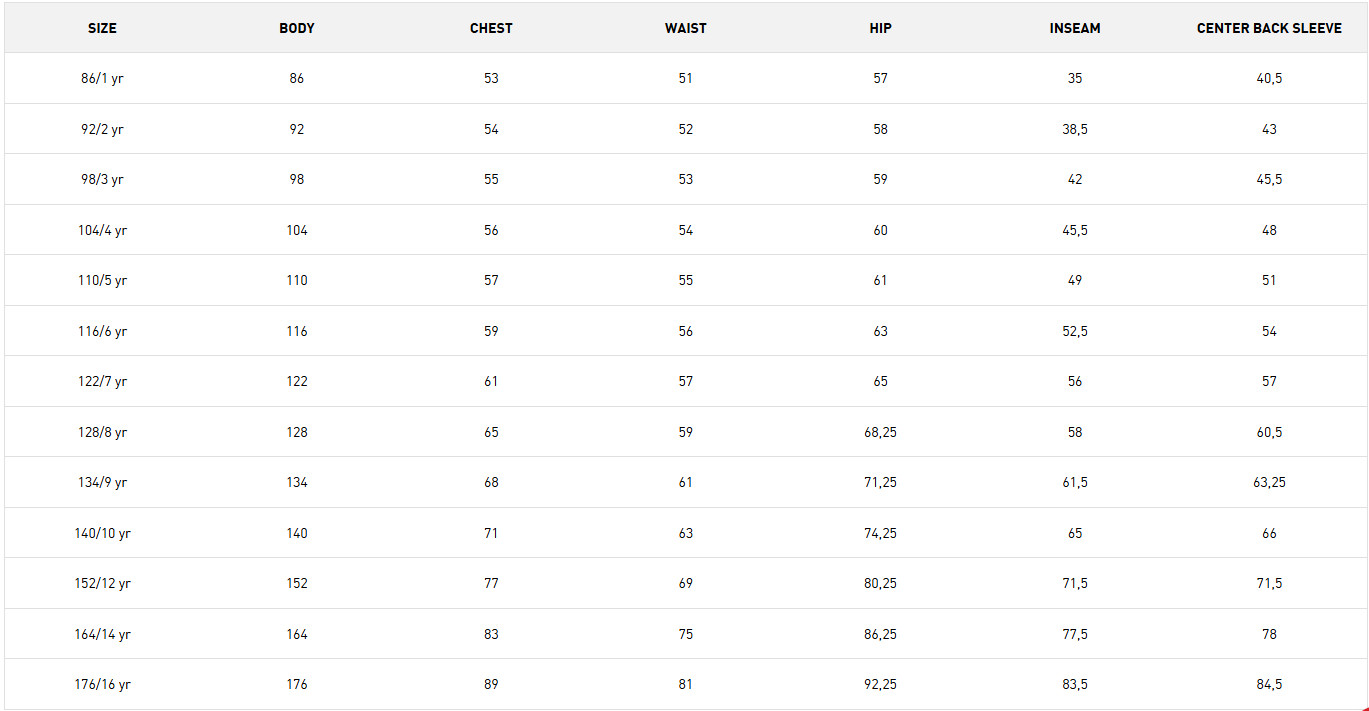Select the 86/1 yr size row label
Screen dimensions: 1369x711
[102, 78]
